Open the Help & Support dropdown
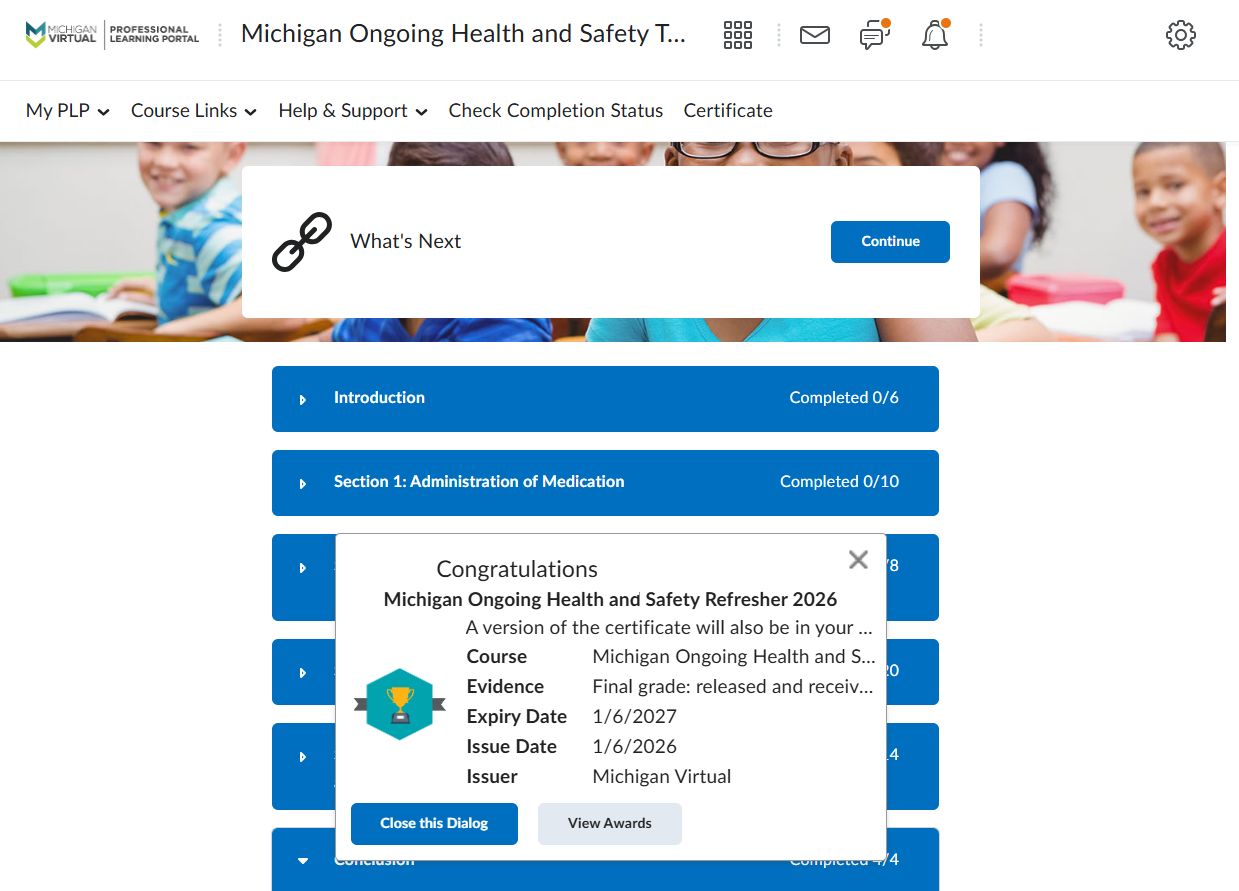The image size is (1239, 891). pyautogui.click(x=352, y=111)
